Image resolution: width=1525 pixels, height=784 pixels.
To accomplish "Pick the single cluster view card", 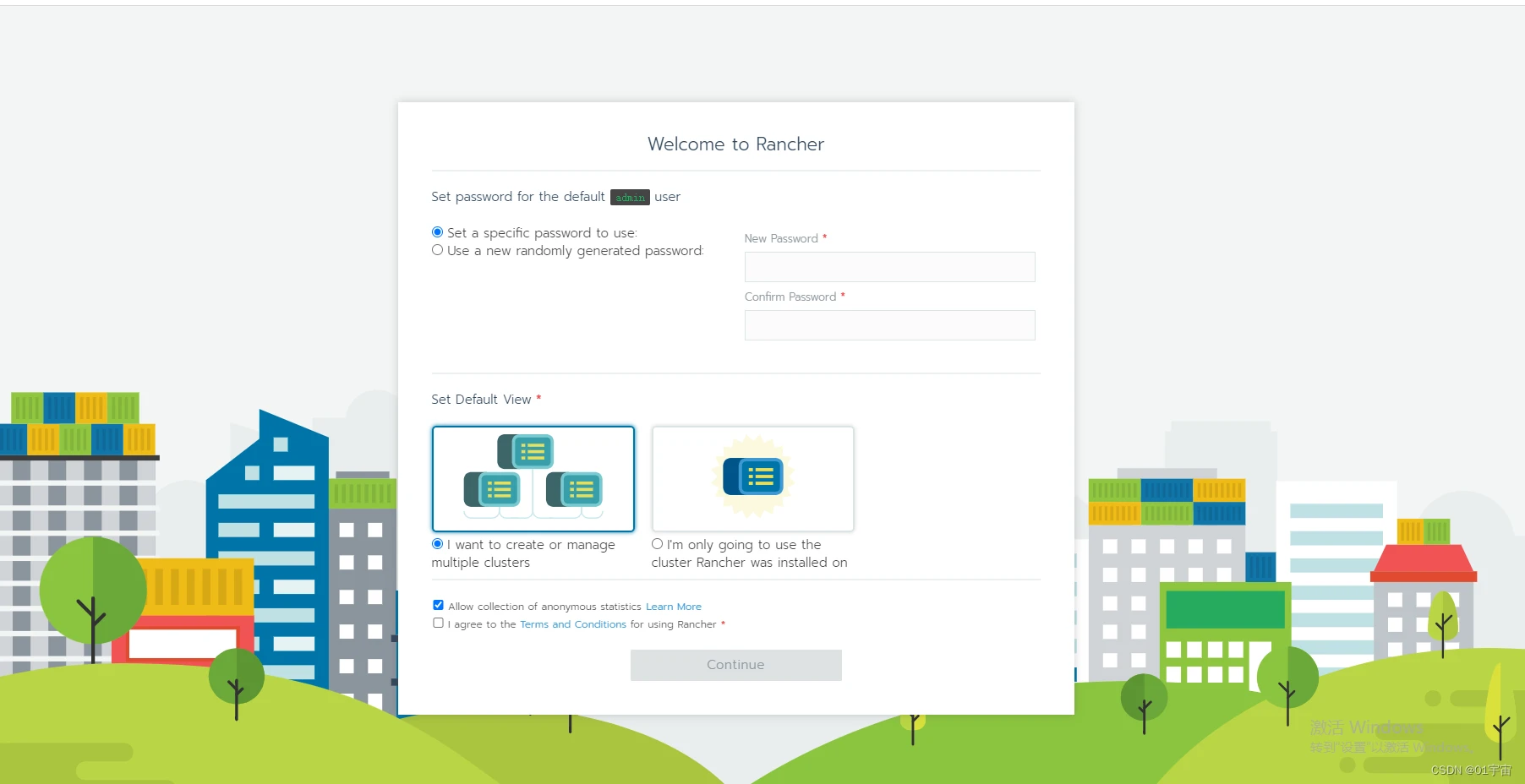I will coord(752,478).
